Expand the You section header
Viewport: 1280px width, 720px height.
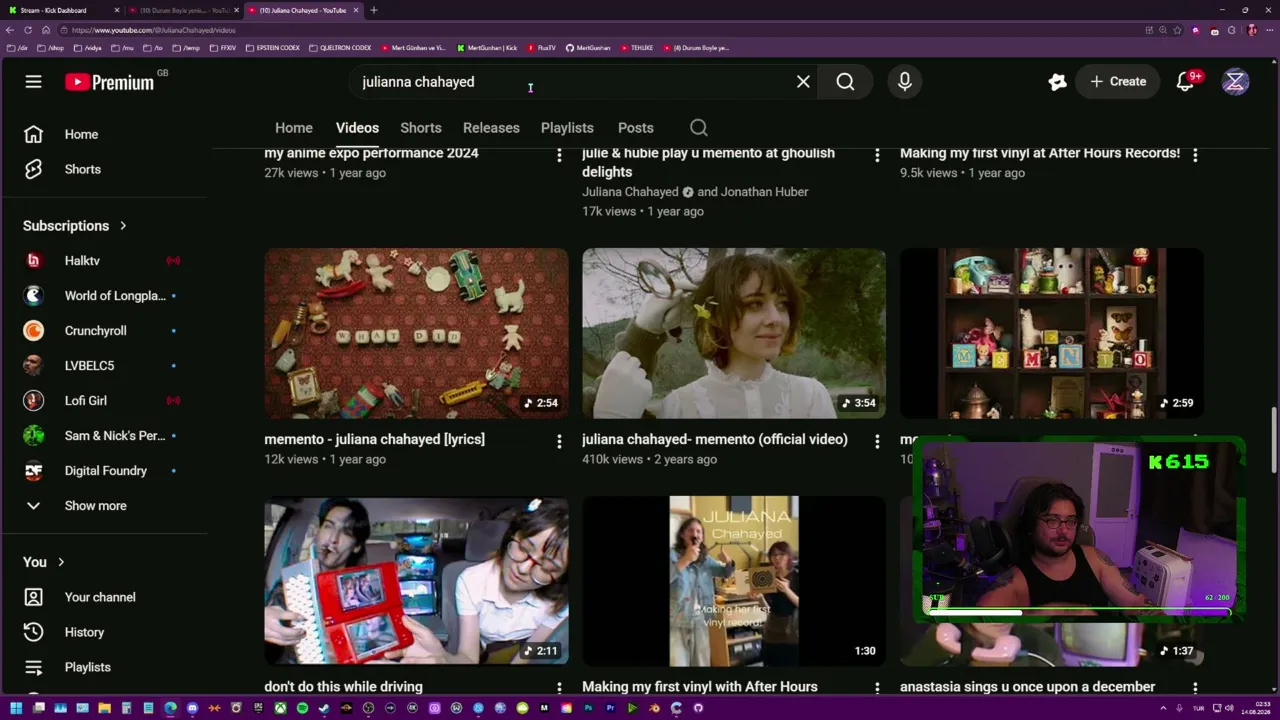pos(44,562)
